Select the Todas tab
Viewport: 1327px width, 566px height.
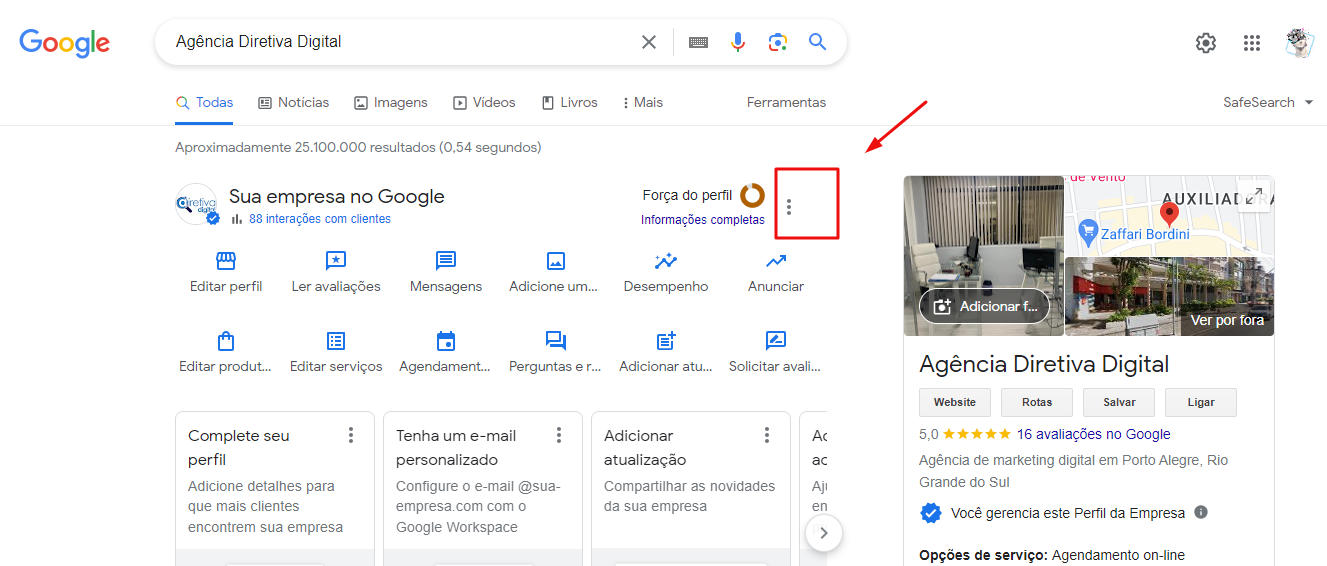(205, 102)
